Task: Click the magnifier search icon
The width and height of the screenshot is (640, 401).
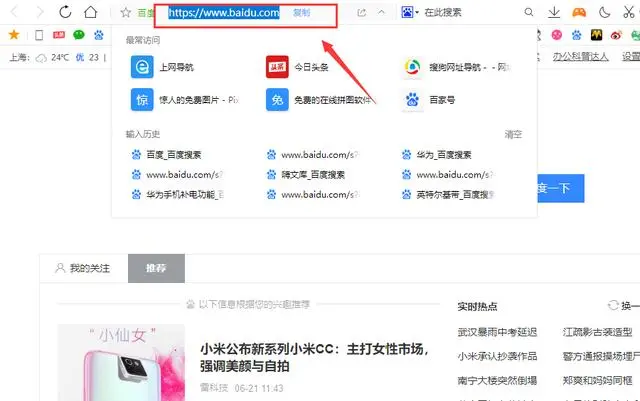Action: click(529, 12)
